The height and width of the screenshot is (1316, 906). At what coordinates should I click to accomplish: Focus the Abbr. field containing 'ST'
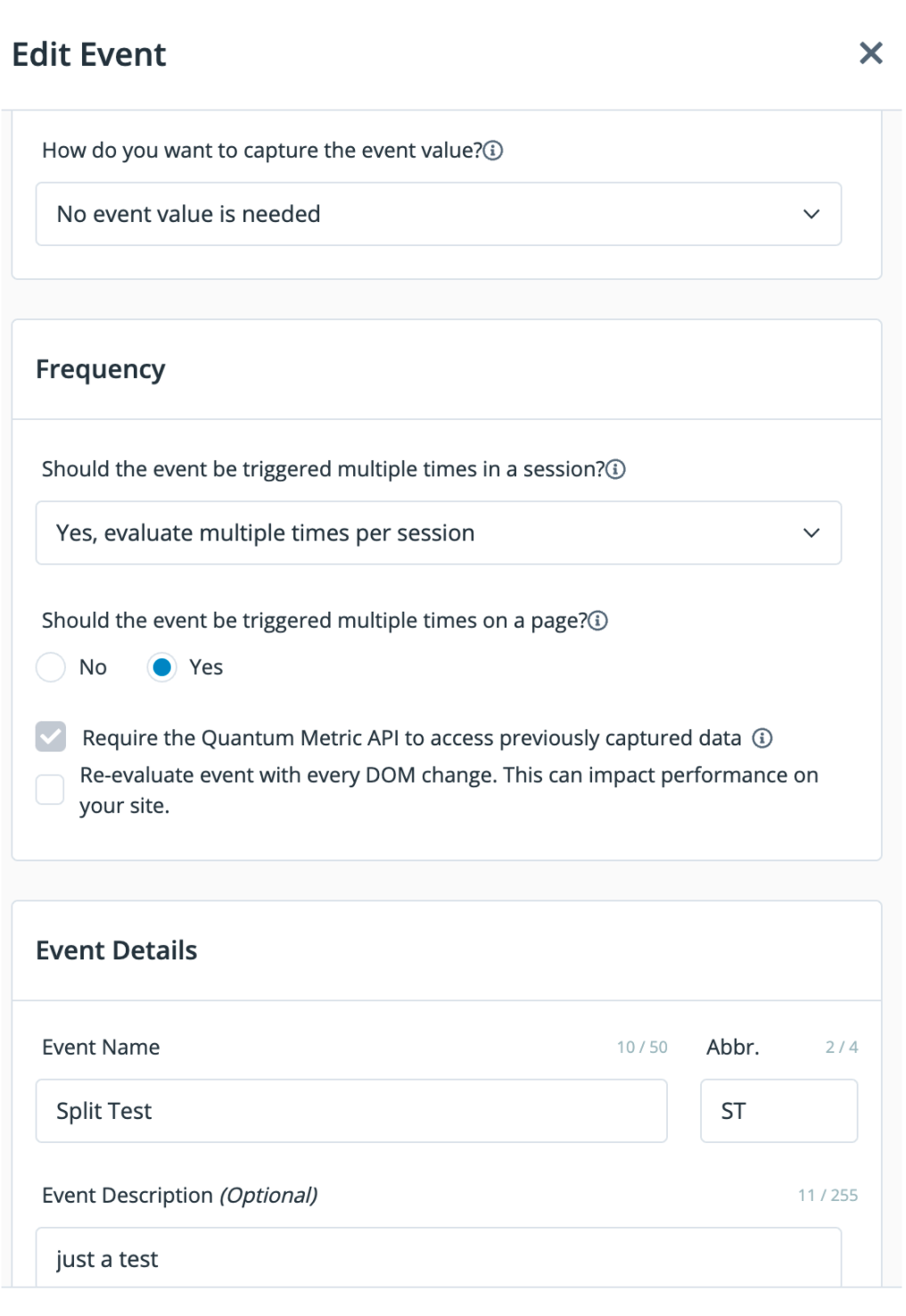778,1111
